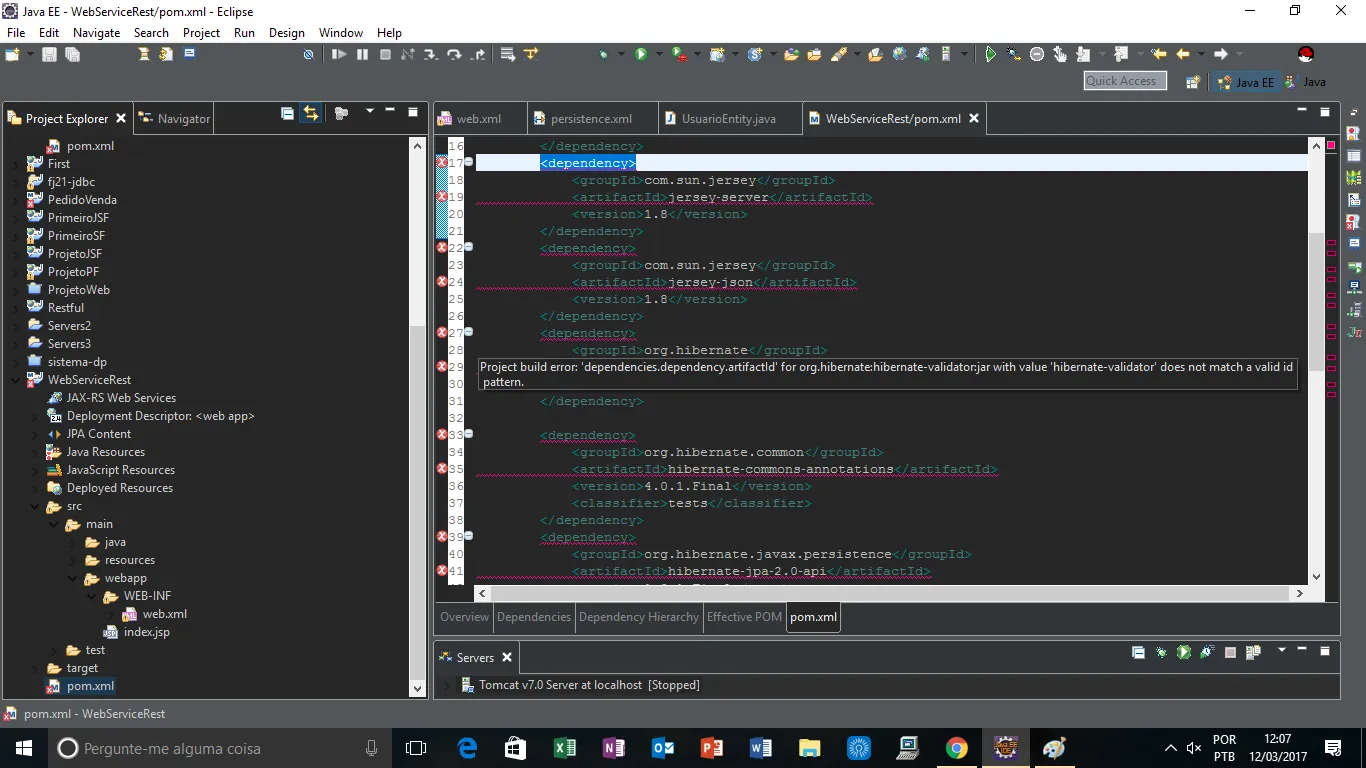Select index.jsp in the project tree

146,632
